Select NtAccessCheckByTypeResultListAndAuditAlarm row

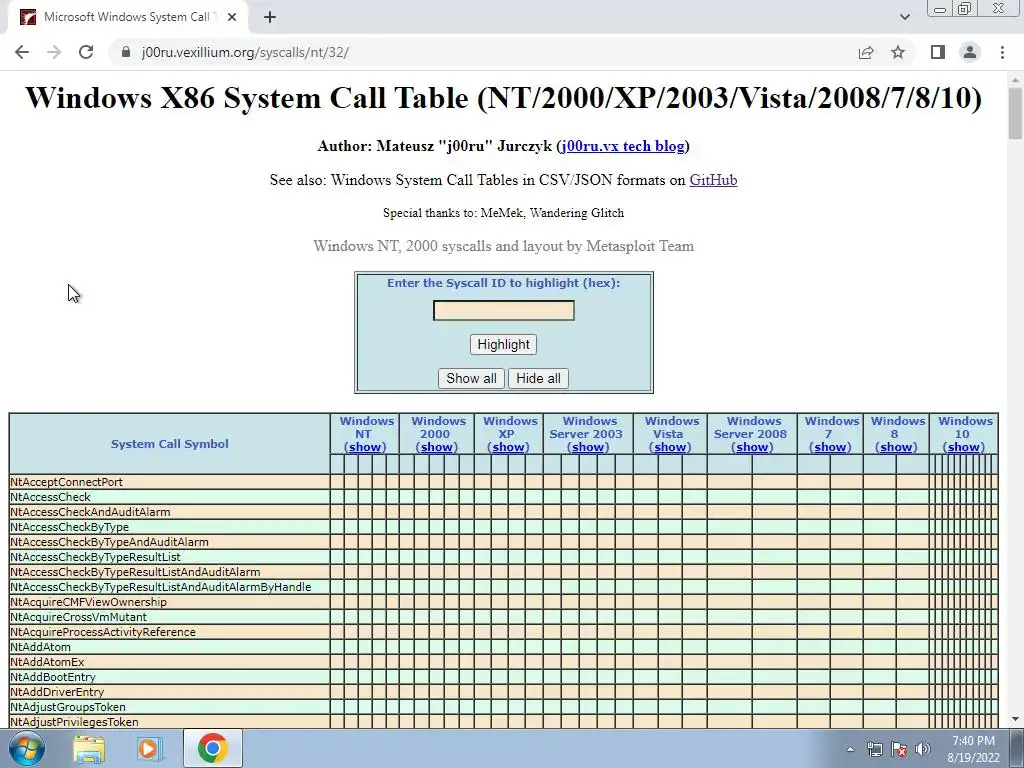pyautogui.click(x=504, y=572)
